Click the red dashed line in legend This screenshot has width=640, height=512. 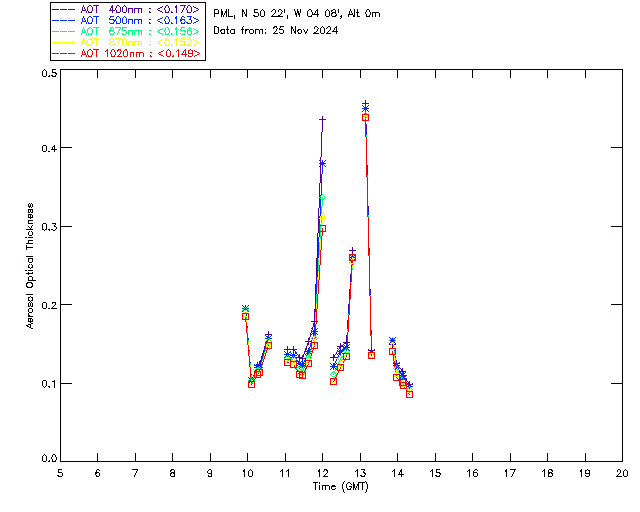tap(64, 53)
